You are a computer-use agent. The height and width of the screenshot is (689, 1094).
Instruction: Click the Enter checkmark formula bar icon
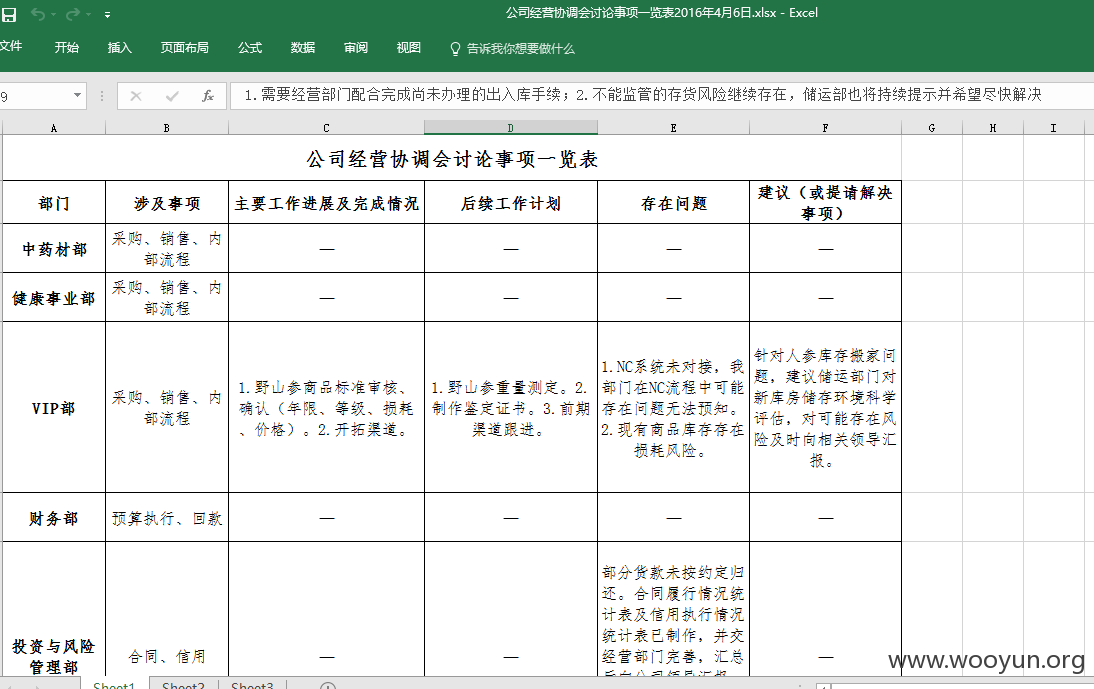coord(172,96)
